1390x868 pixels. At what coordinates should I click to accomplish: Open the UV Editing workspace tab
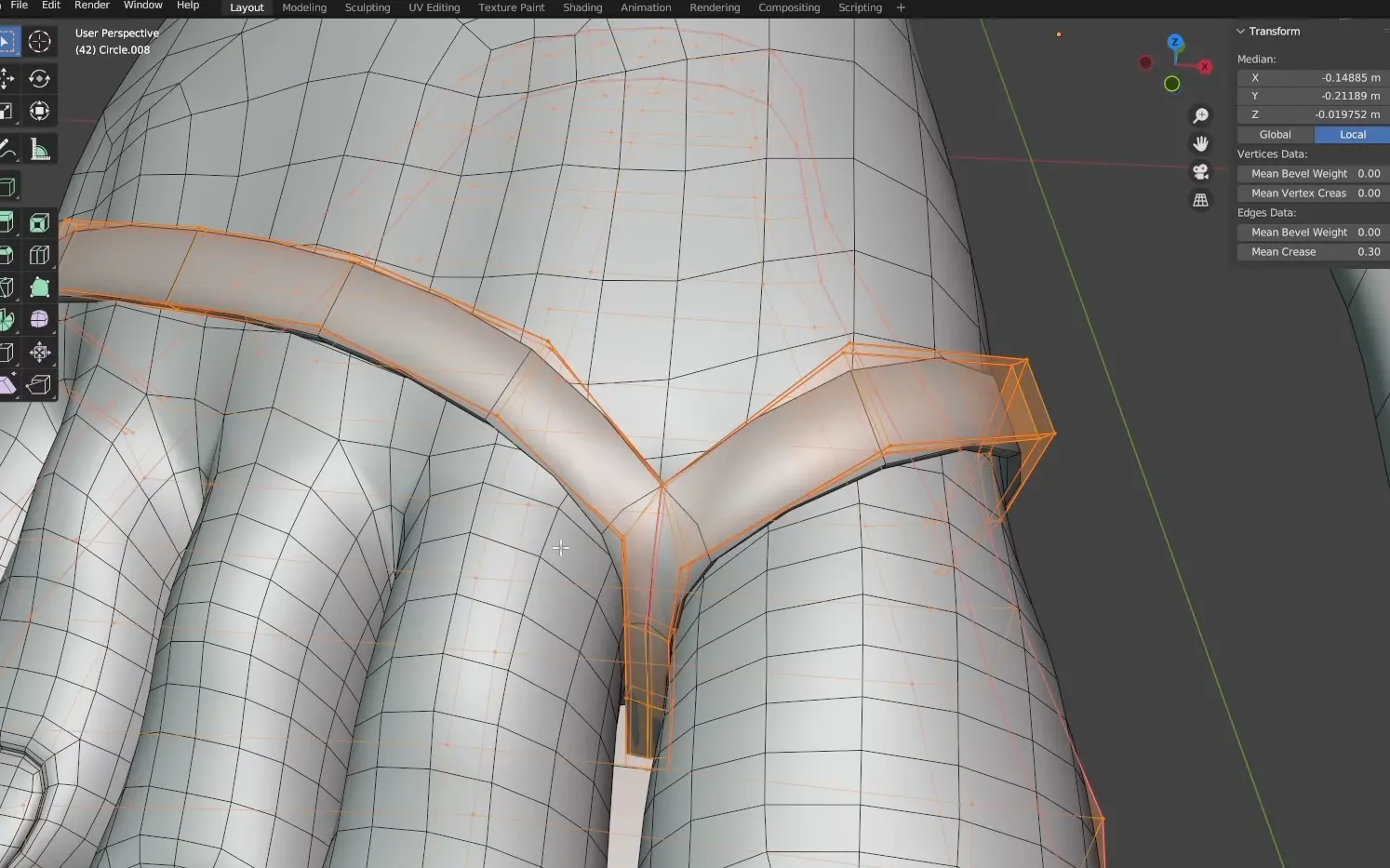[x=434, y=7]
